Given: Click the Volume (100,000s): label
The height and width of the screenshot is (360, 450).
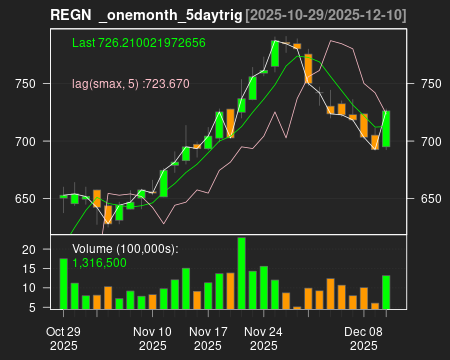Looking at the screenshot, I should point(125,249).
